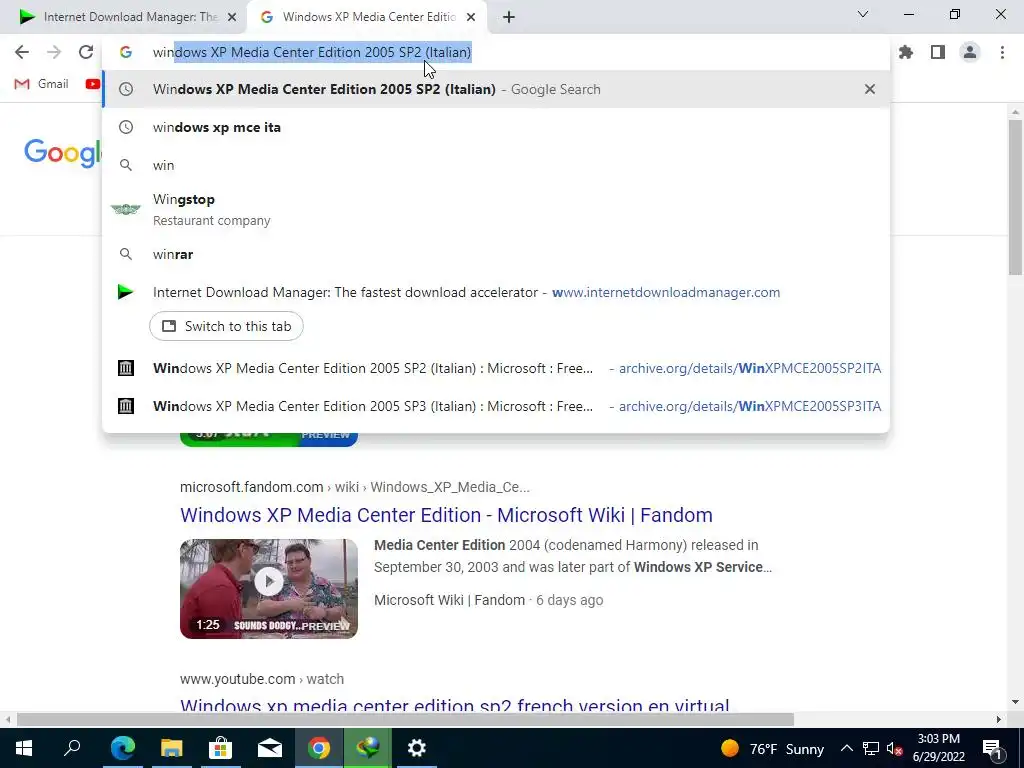Open archive.org SP2 Italian suggestion

496,368
